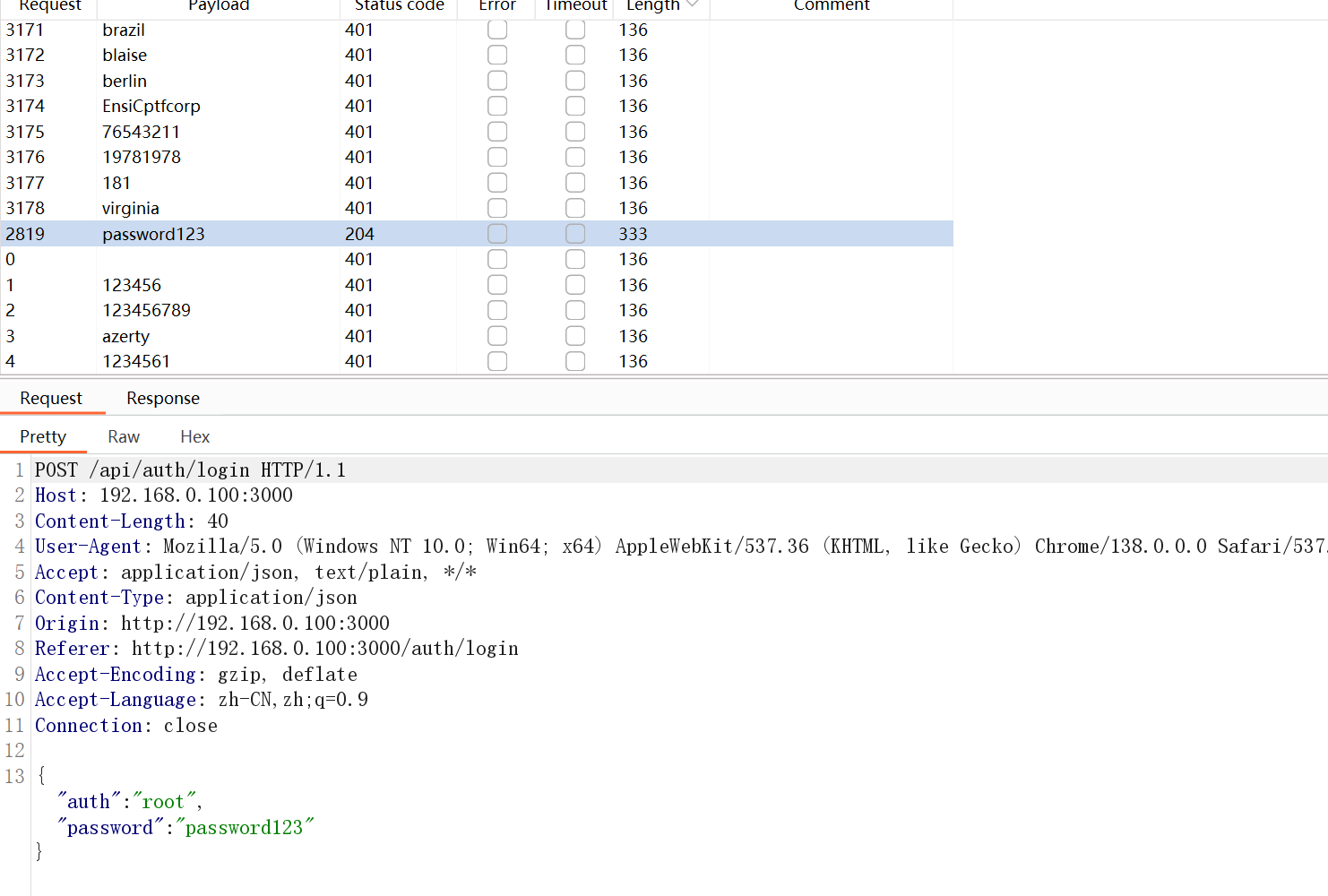Image resolution: width=1328 pixels, height=896 pixels.
Task: Click the "password":"password123" JSON line
Action: coord(185,828)
